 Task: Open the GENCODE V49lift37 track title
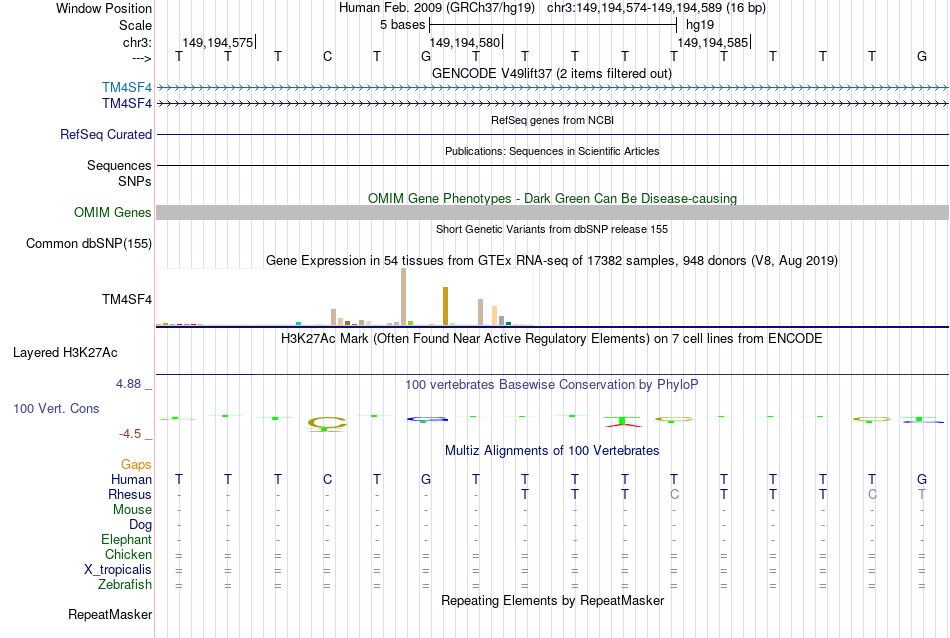click(x=551, y=73)
